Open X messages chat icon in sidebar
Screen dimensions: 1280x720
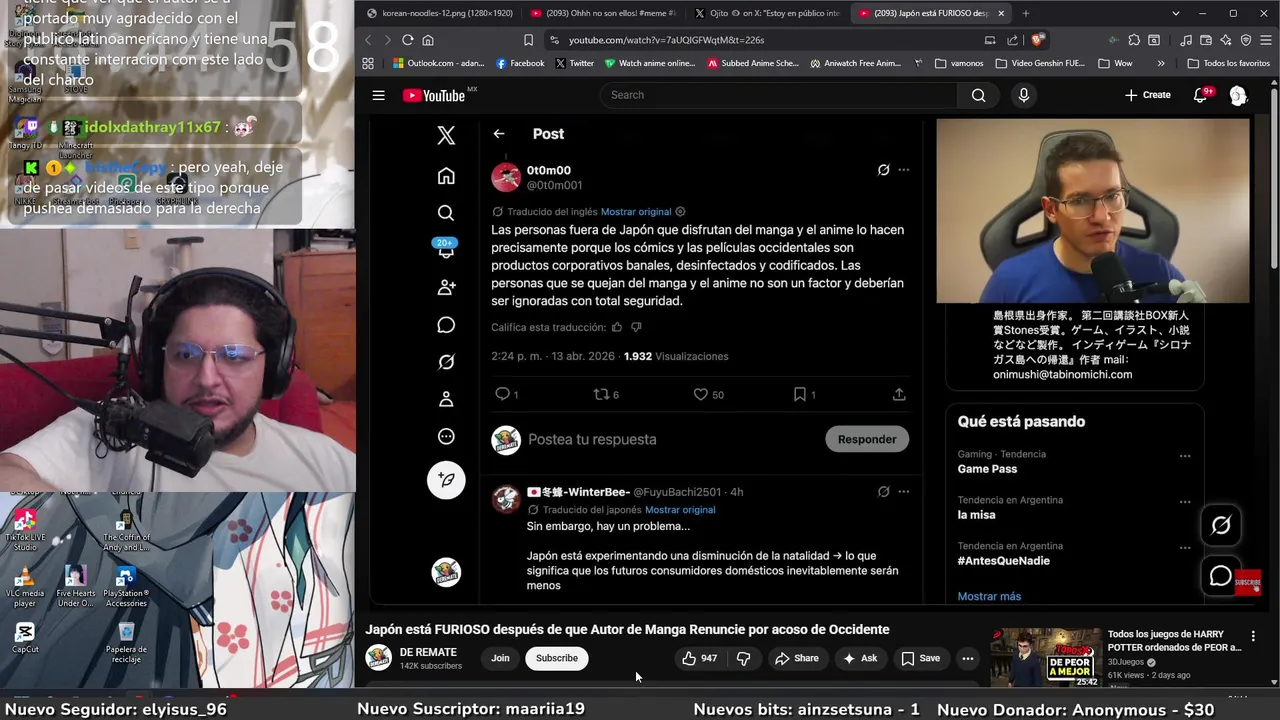tap(446, 325)
